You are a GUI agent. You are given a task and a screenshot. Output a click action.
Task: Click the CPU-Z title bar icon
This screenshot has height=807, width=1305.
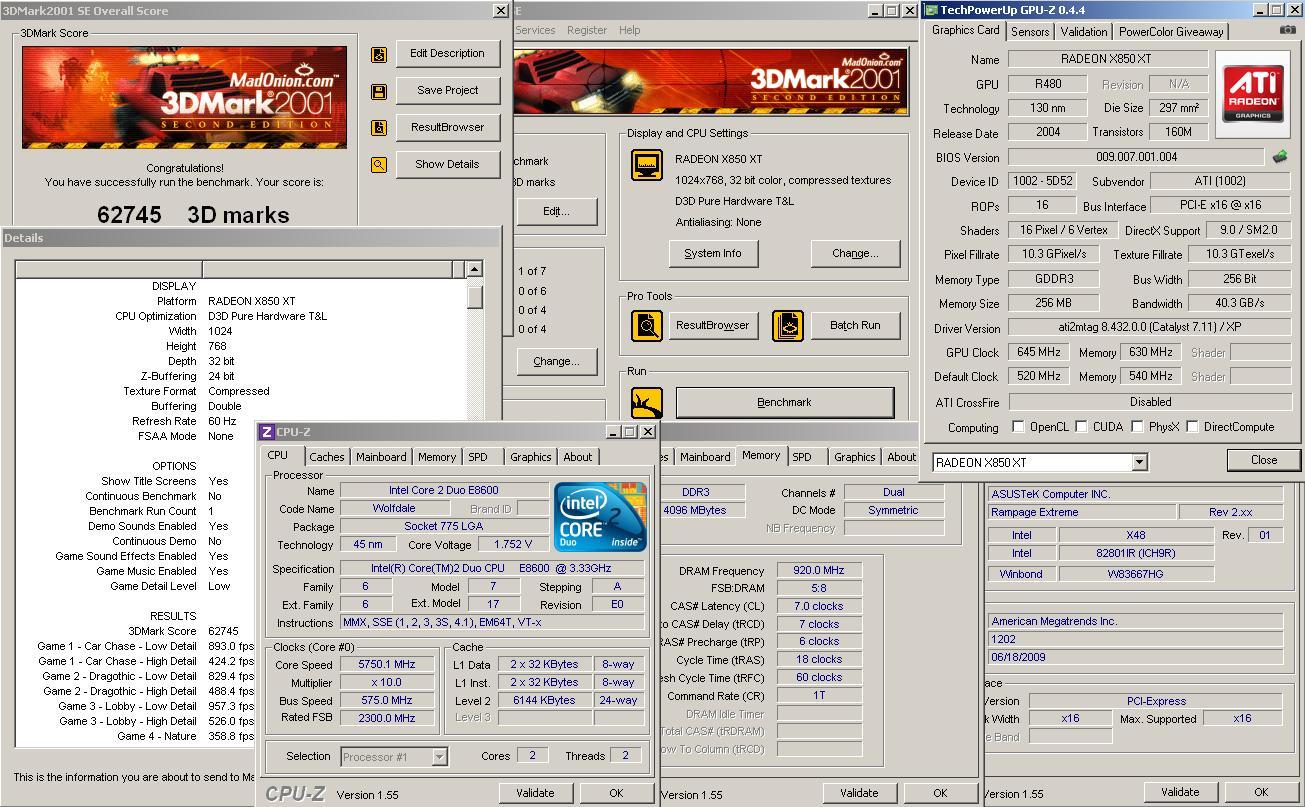pyautogui.click(x=267, y=432)
